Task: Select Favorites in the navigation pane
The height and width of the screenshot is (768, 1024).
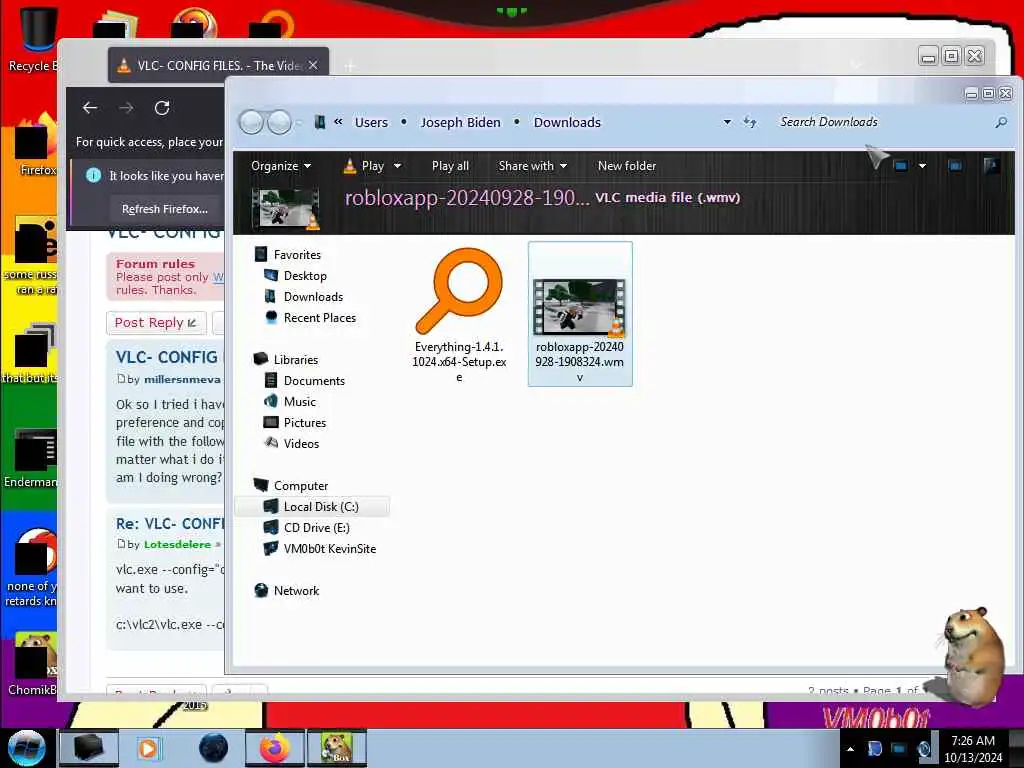Action: [297, 255]
